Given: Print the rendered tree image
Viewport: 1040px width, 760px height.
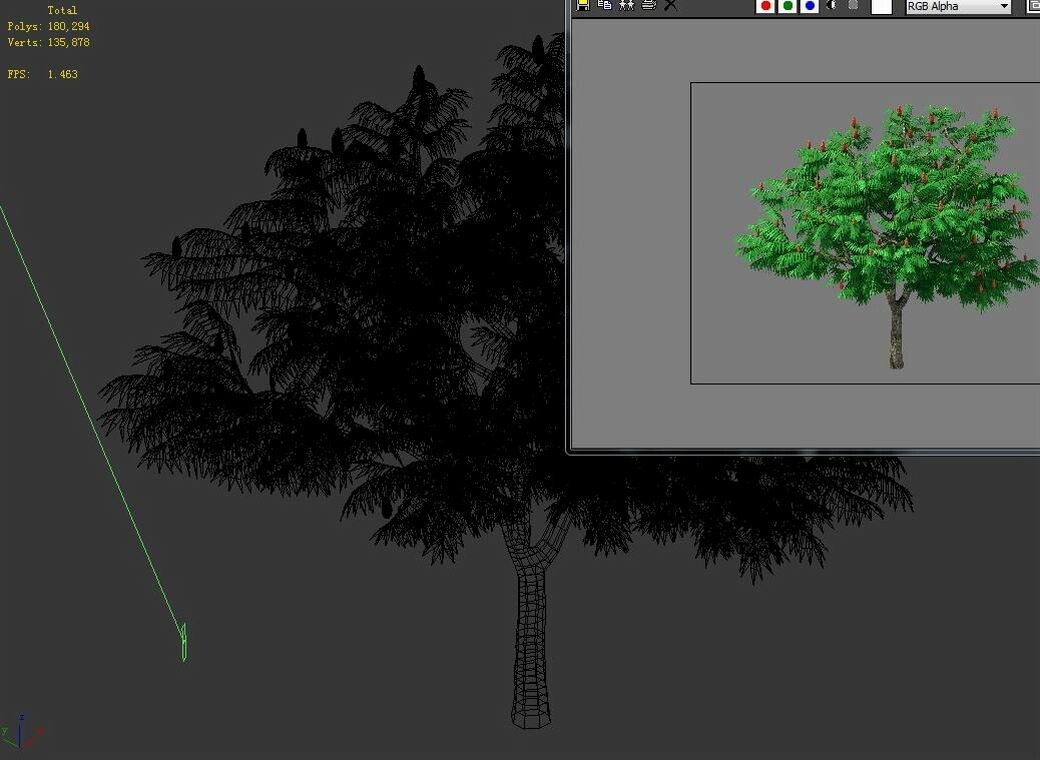Looking at the screenshot, I should 648,5.
